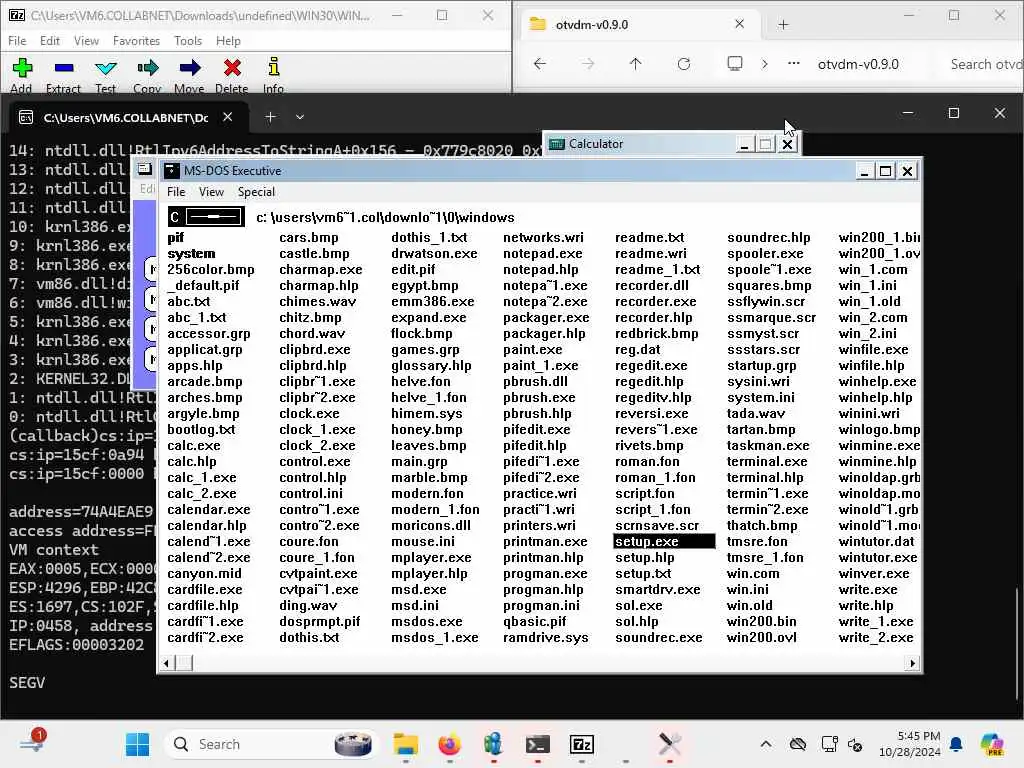
Task: Select winmine.exe in the file list
Action: (x=879, y=445)
